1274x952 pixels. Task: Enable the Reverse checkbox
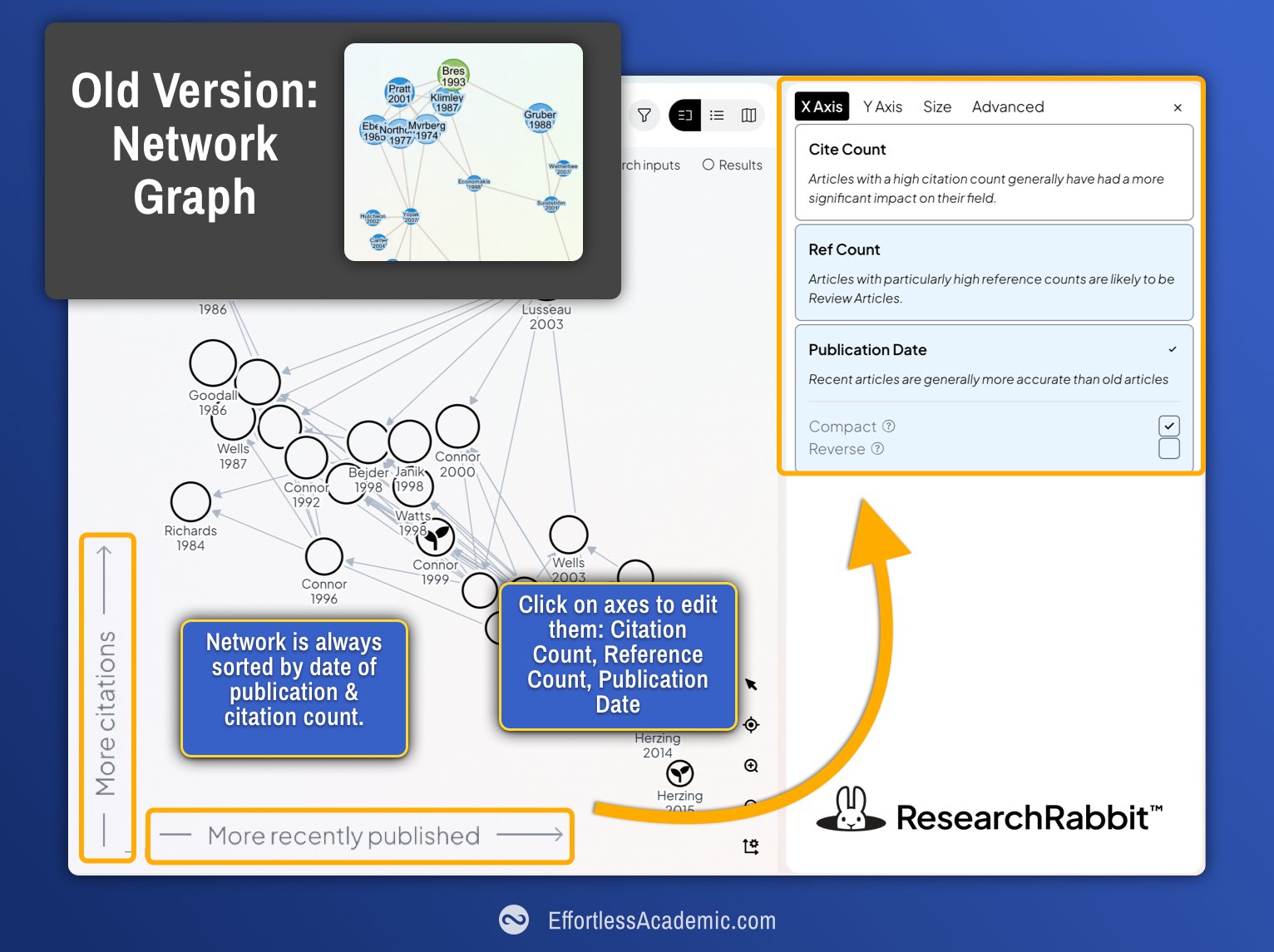click(1168, 449)
